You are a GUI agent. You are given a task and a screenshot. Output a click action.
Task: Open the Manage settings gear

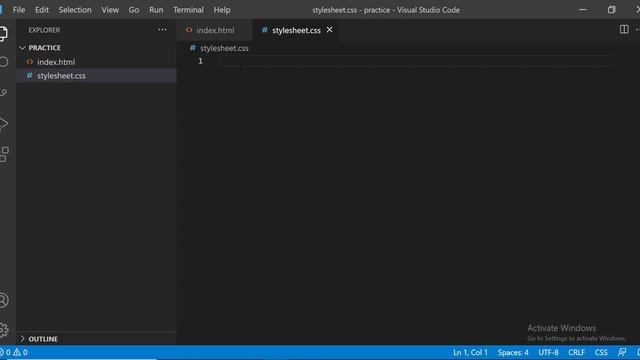(x=4, y=330)
